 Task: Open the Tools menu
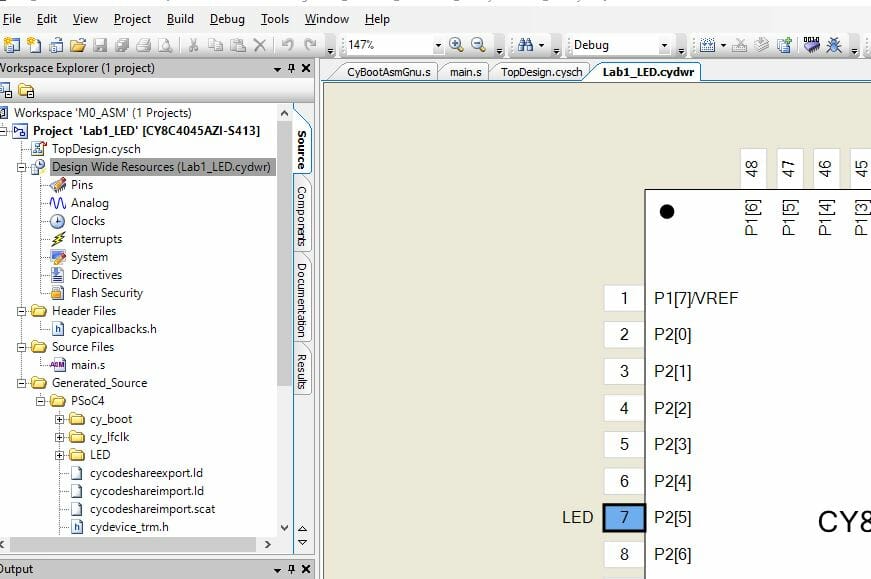coord(275,19)
